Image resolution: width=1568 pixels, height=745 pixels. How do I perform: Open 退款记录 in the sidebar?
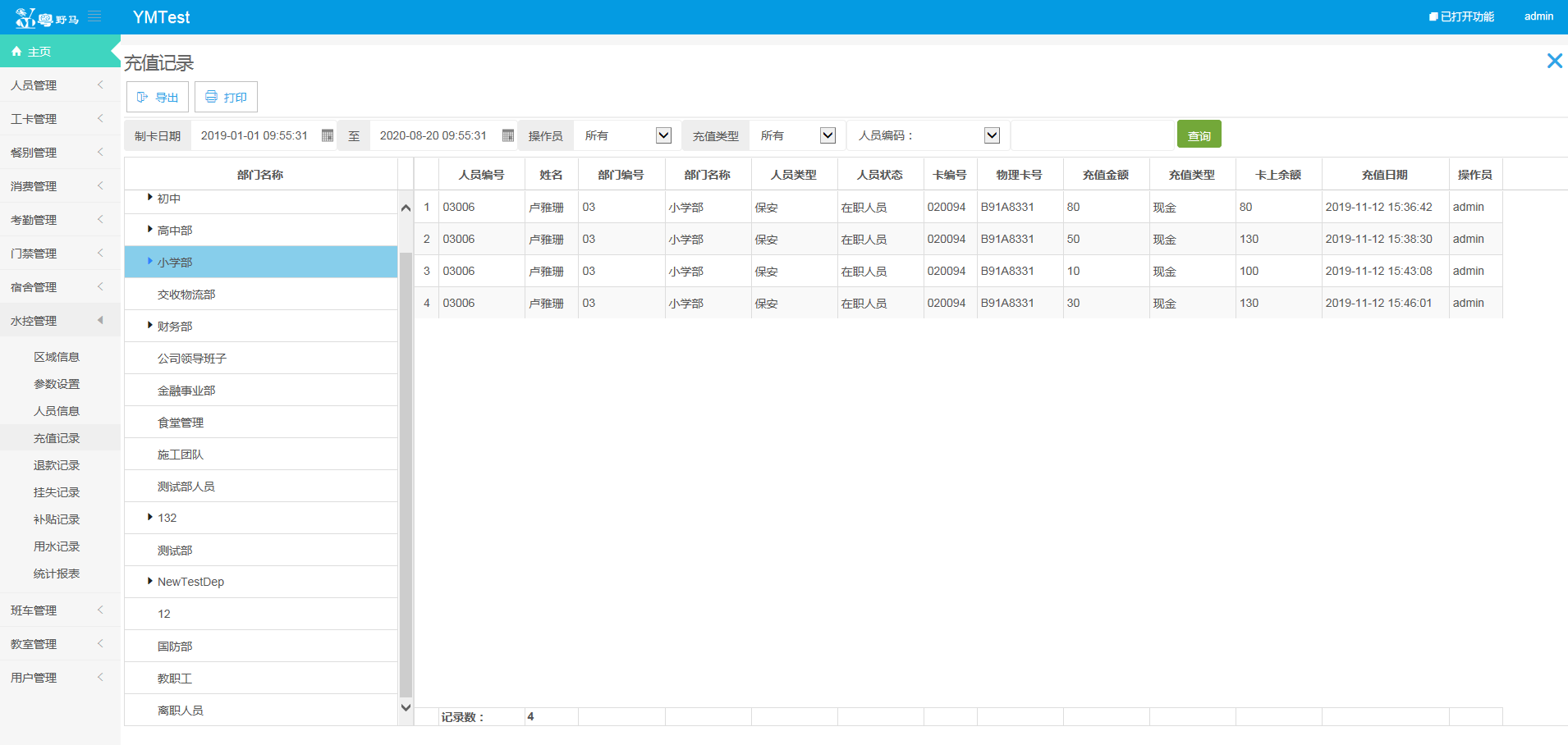(57, 465)
